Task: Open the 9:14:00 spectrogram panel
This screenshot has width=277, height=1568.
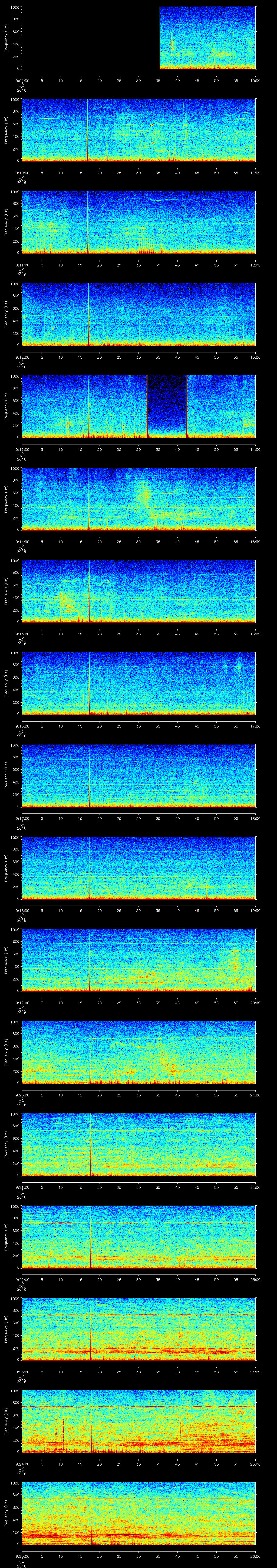Action: [139, 499]
